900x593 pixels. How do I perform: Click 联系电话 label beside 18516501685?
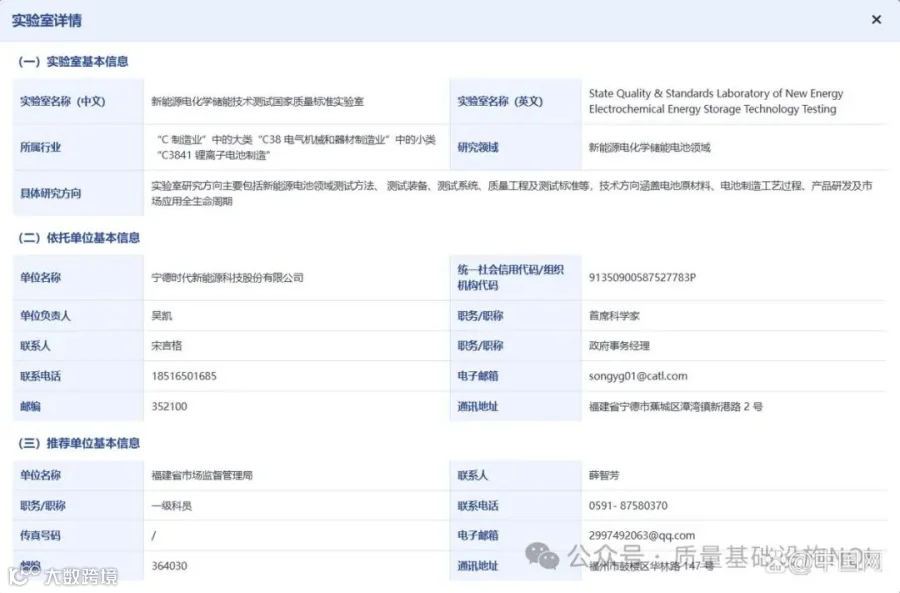click(x=40, y=377)
